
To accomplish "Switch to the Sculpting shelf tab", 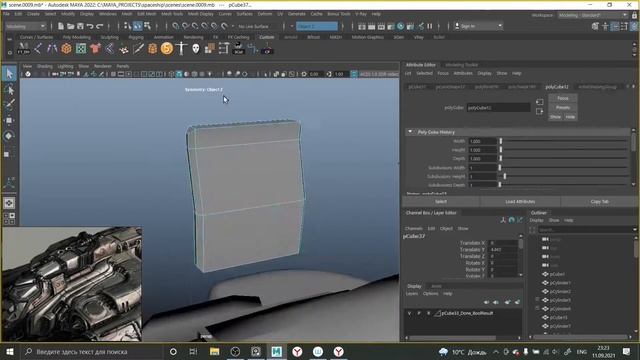I will (109, 37).
